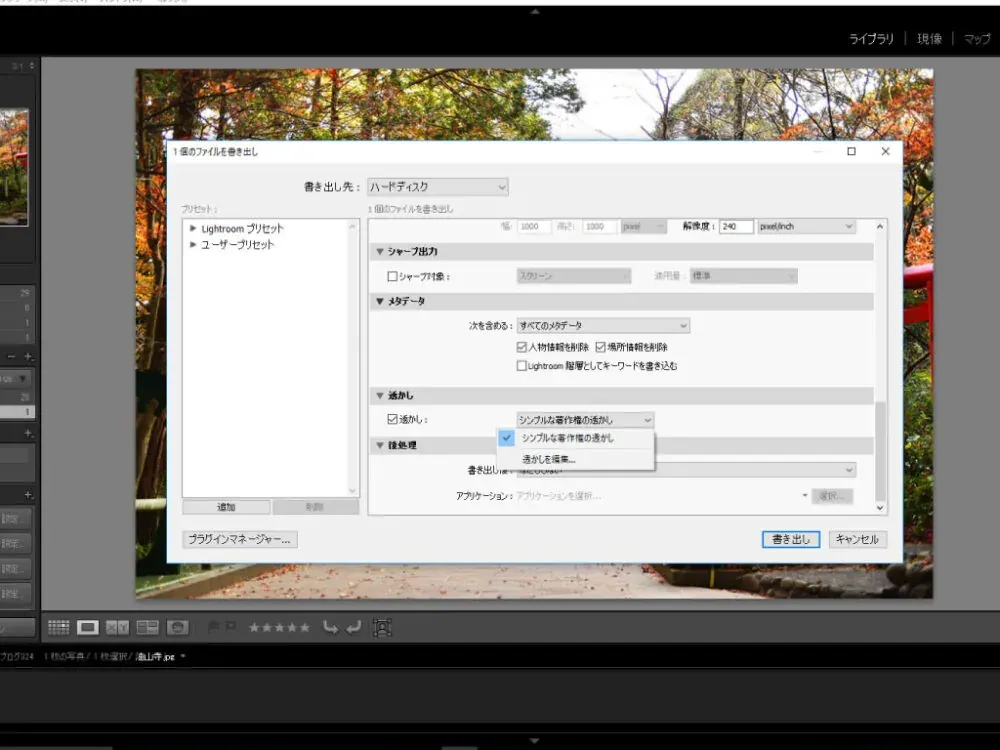Select Loupe view icon in toolbar
This screenshot has width=1000, height=750.
point(87,628)
